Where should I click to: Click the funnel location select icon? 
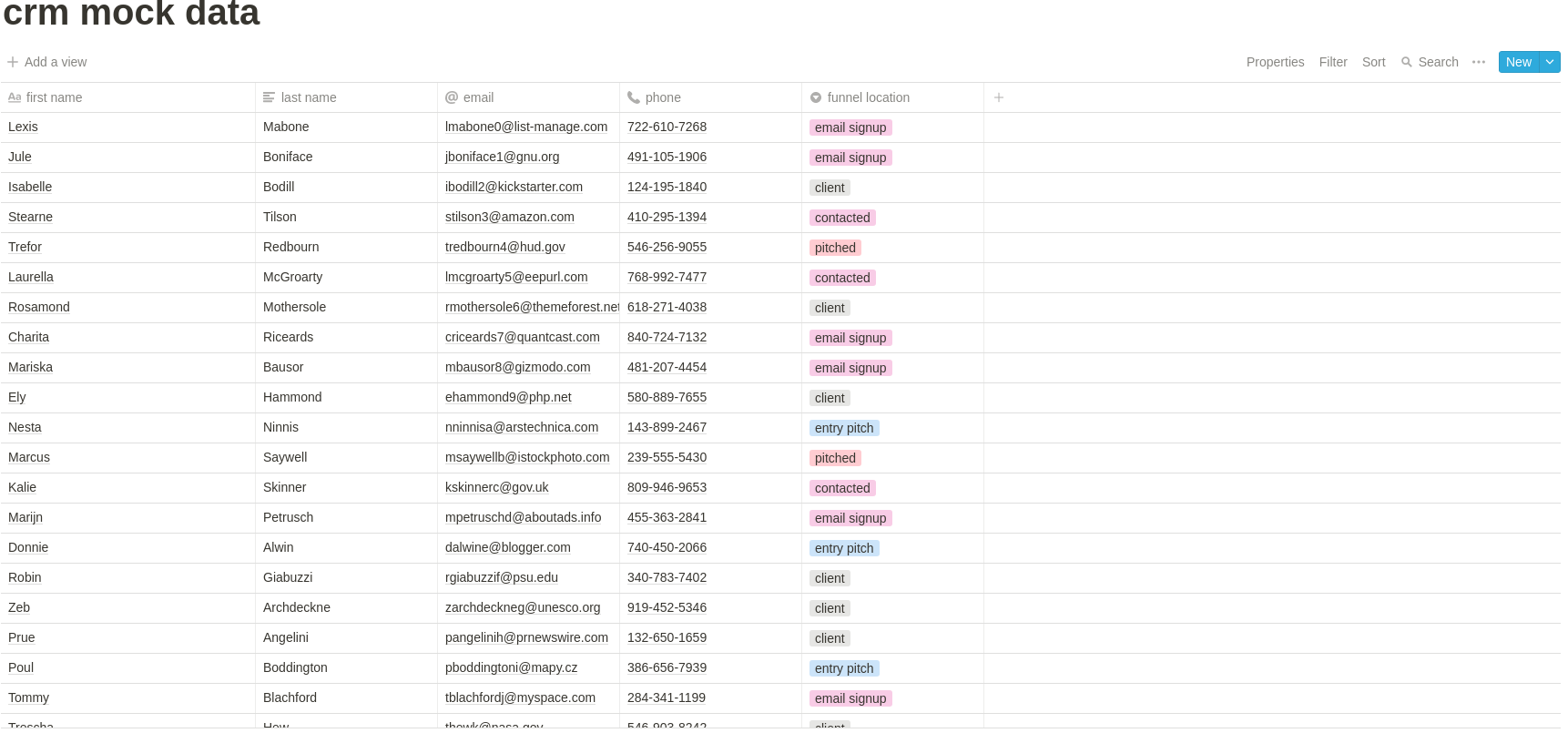[815, 97]
